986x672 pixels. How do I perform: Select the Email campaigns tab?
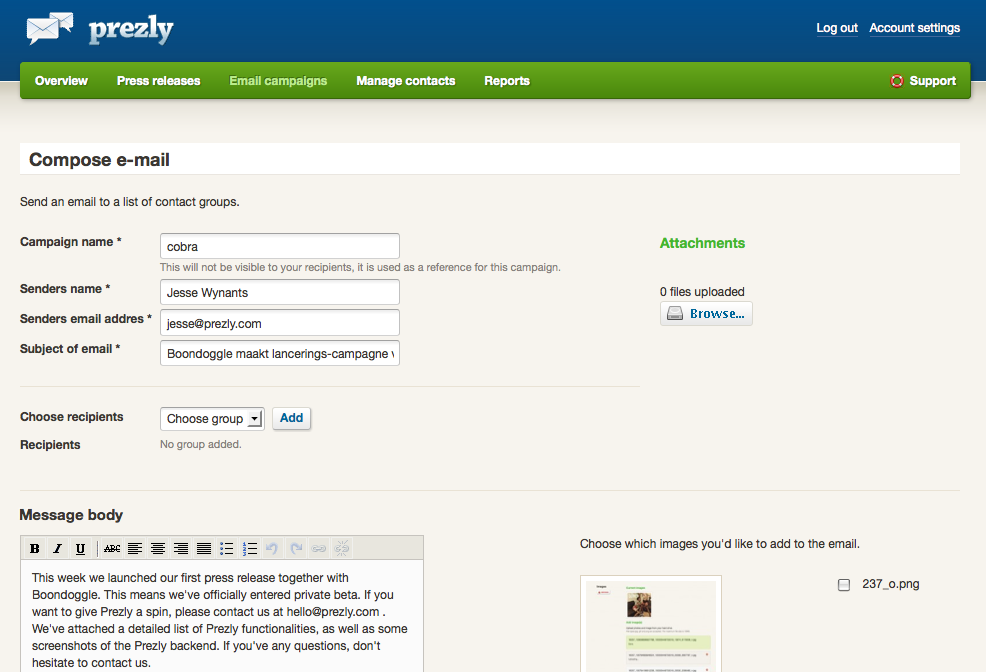[278, 81]
